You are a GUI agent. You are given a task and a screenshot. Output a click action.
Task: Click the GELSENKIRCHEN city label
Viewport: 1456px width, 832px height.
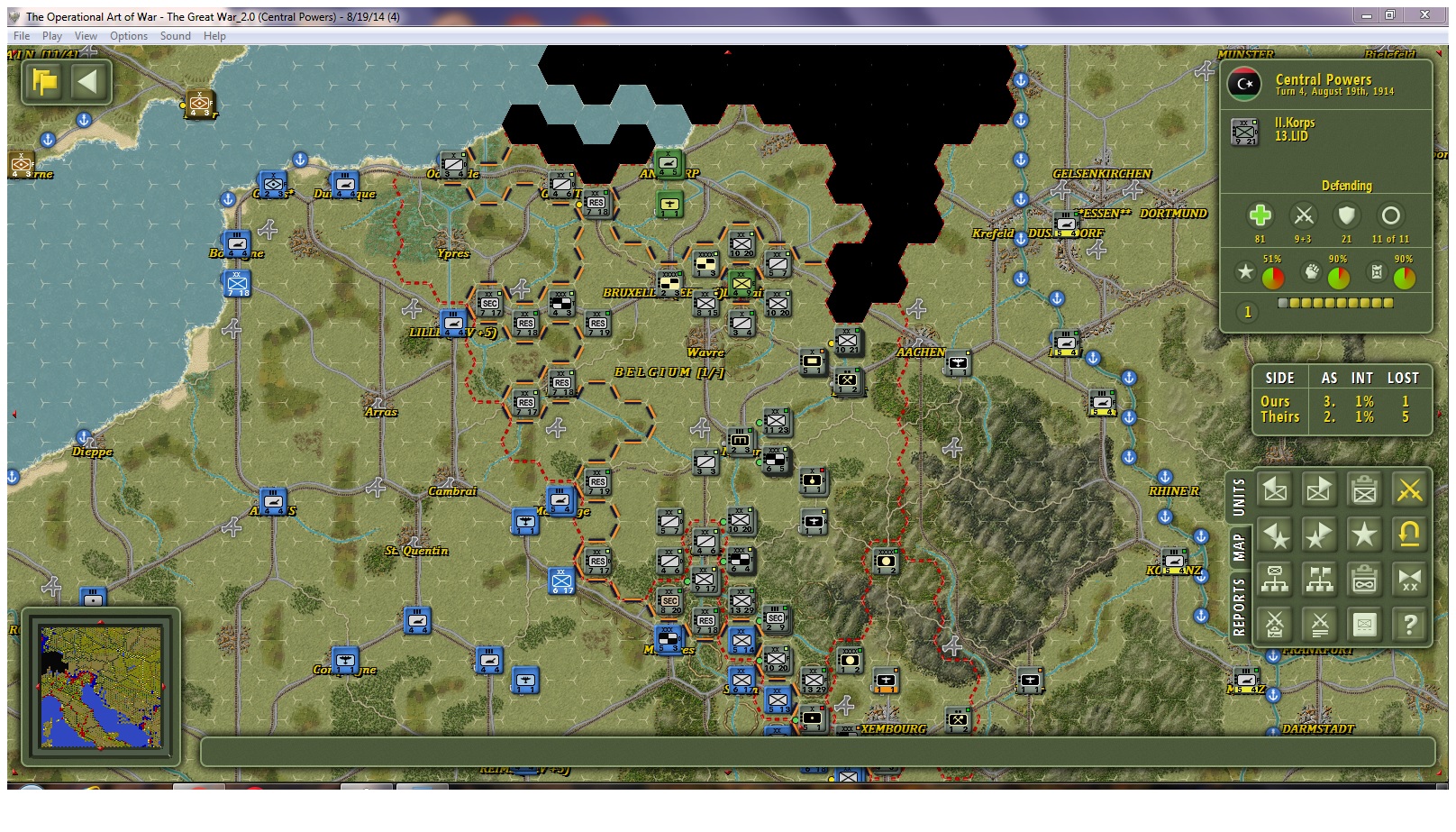1102,174
